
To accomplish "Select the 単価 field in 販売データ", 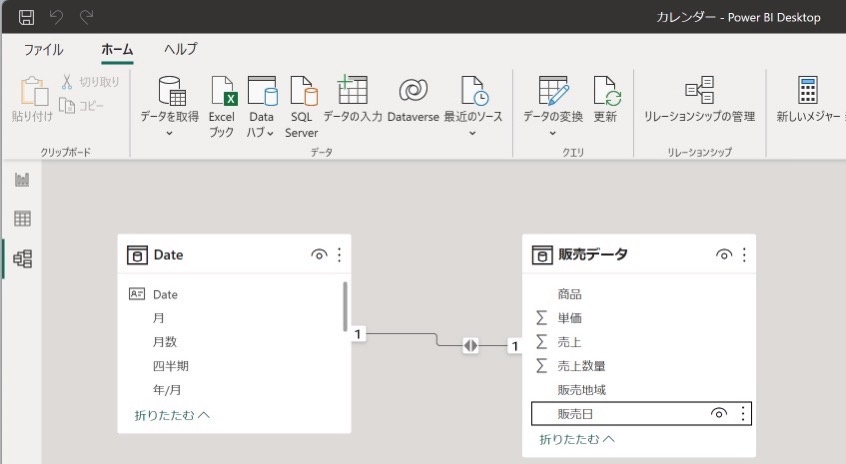I will [569, 318].
